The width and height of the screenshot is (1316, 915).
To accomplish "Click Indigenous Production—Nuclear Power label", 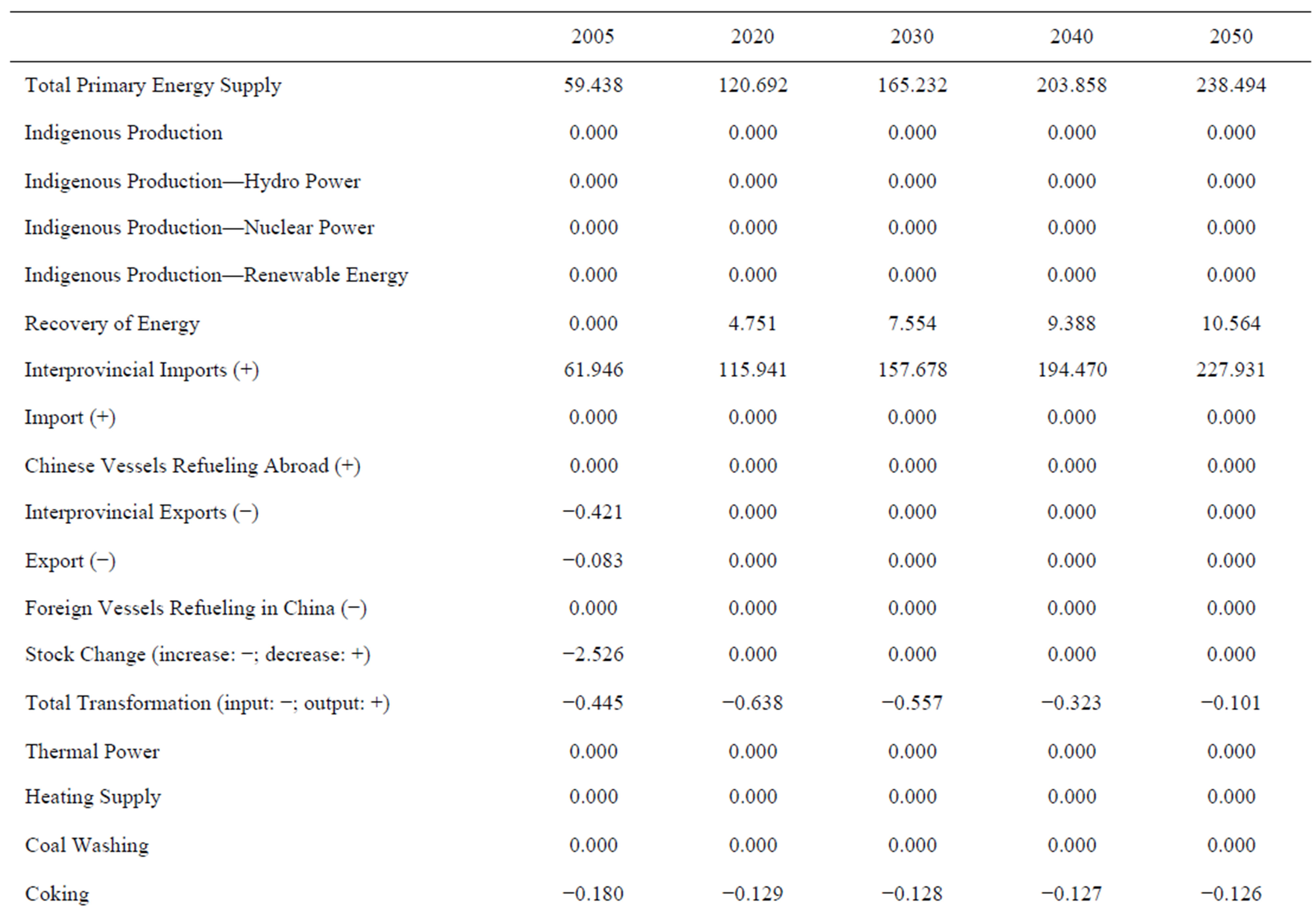I will (200, 228).
